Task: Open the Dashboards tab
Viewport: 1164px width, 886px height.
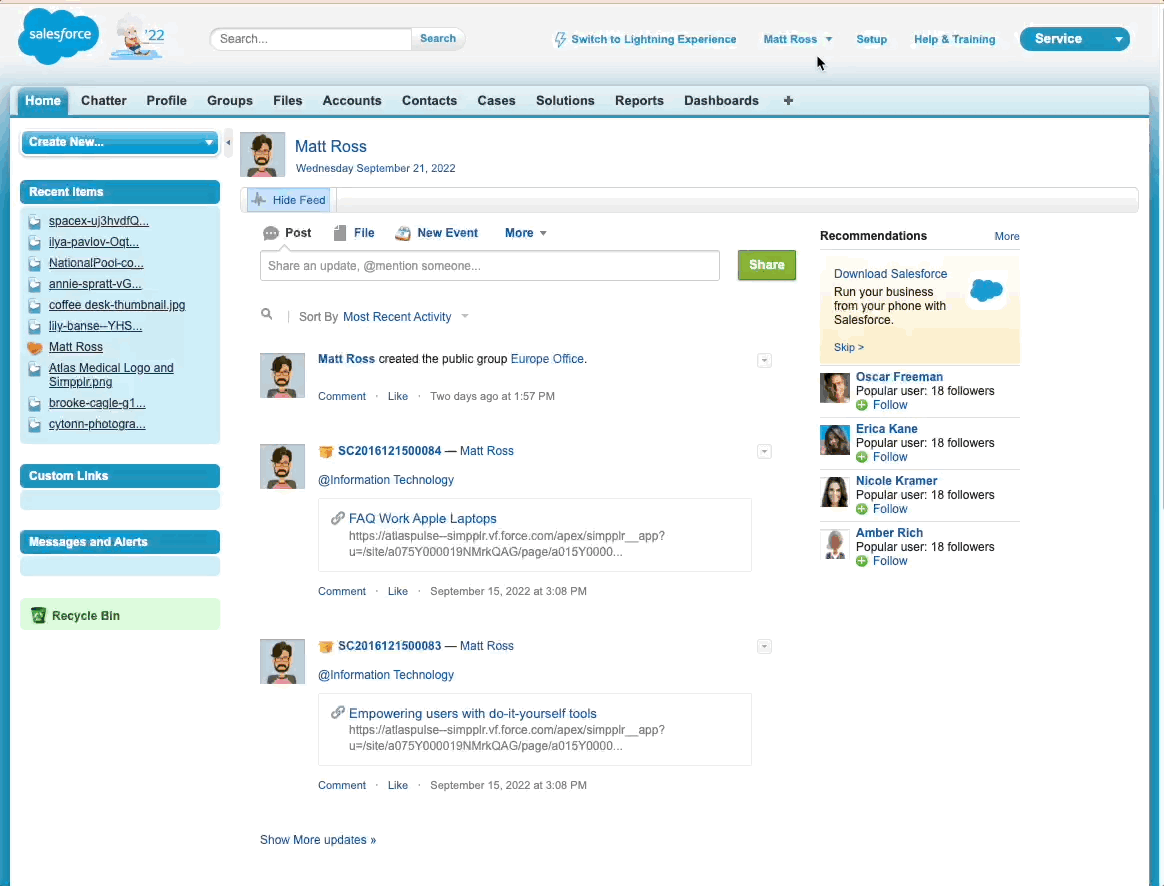Action: (x=722, y=100)
